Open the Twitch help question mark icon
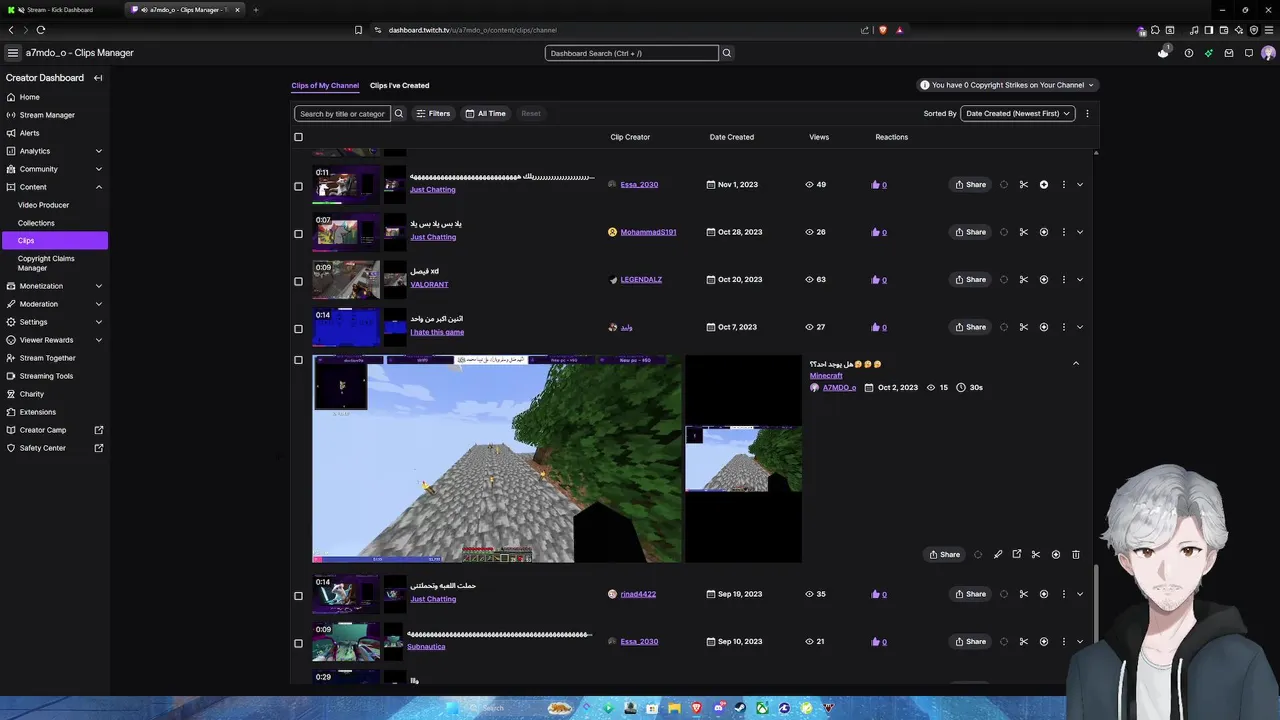 [x=1188, y=53]
